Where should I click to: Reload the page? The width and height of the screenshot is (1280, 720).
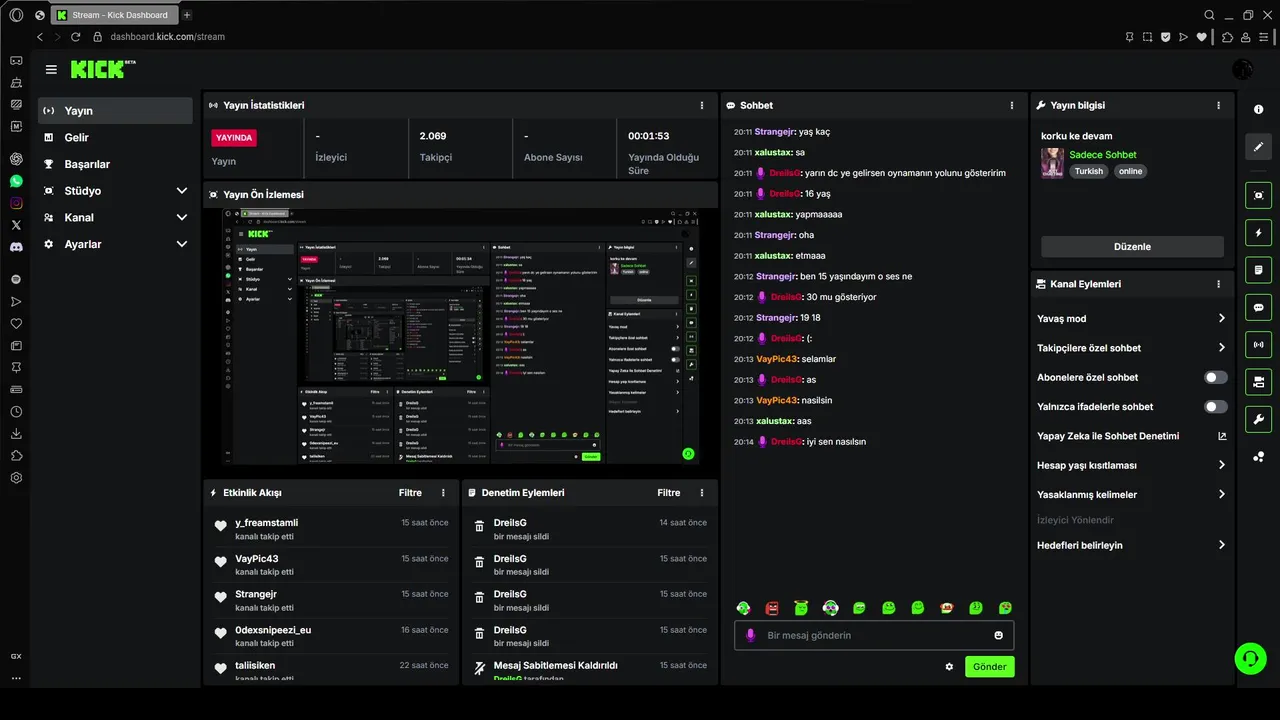pyautogui.click(x=75, y=37)
